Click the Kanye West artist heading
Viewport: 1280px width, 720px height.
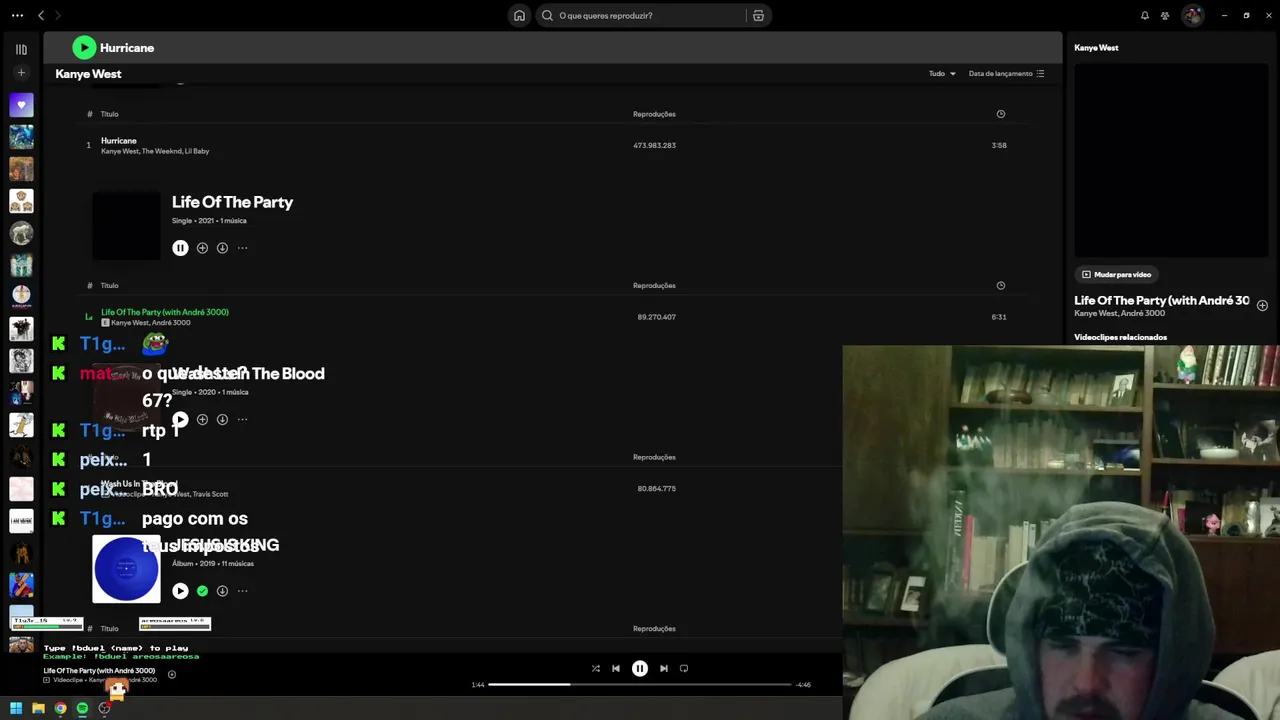tap(88, 74)
